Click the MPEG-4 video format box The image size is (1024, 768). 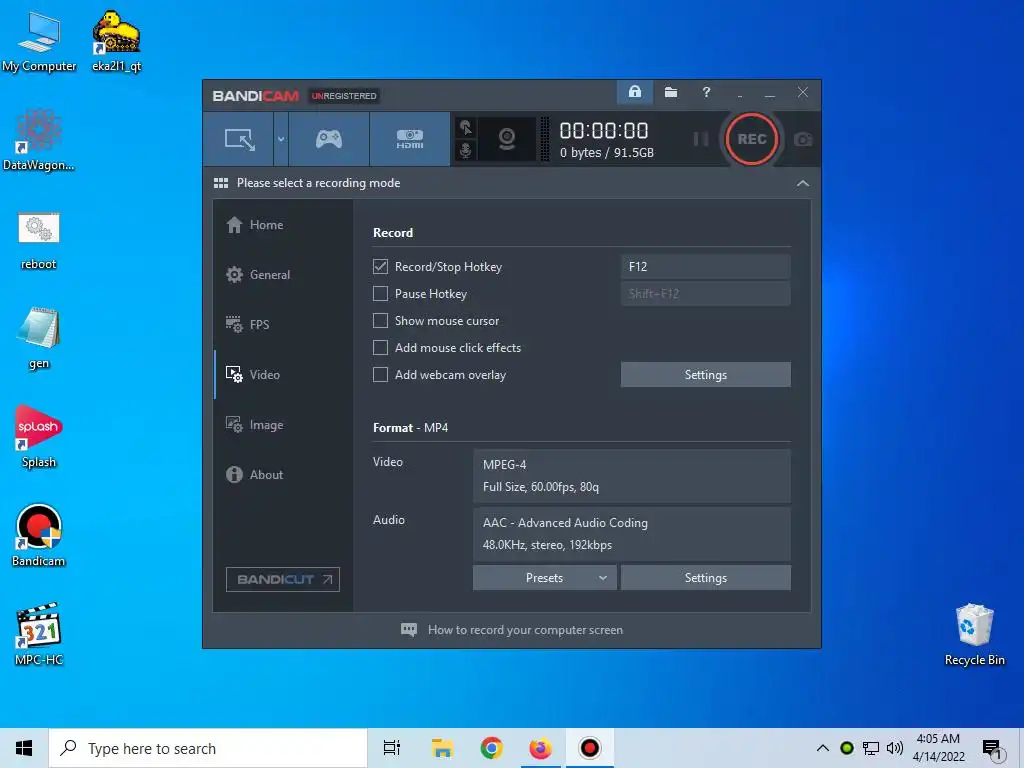(x=632, y=475)
